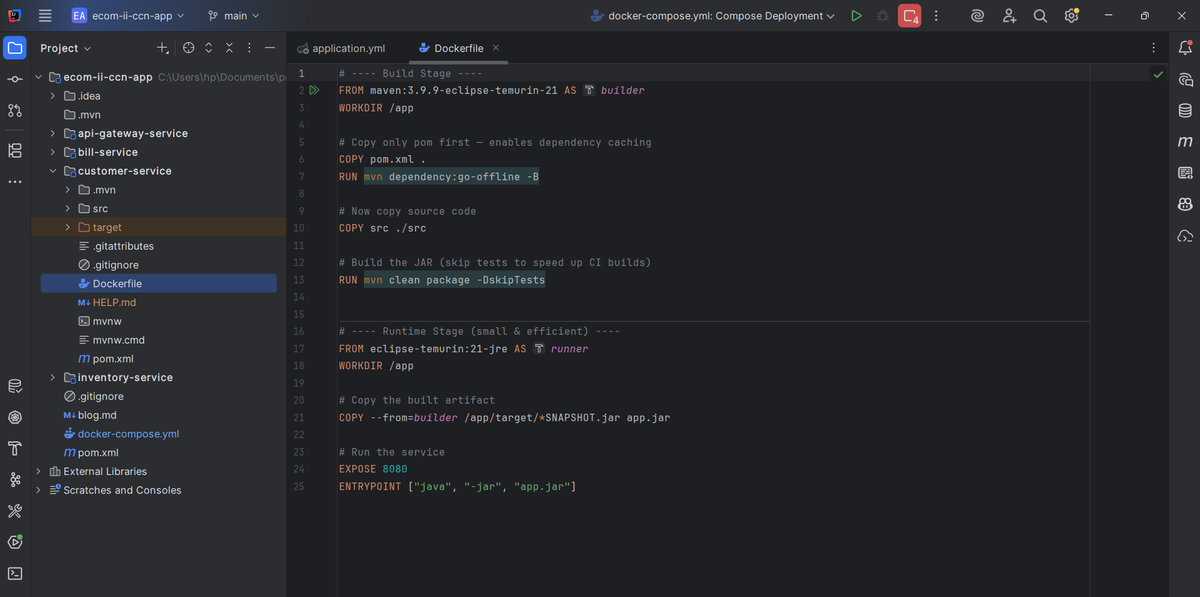Click the green Run button in toolbar
Screen dimensions: 1200x597
point(856,16)
